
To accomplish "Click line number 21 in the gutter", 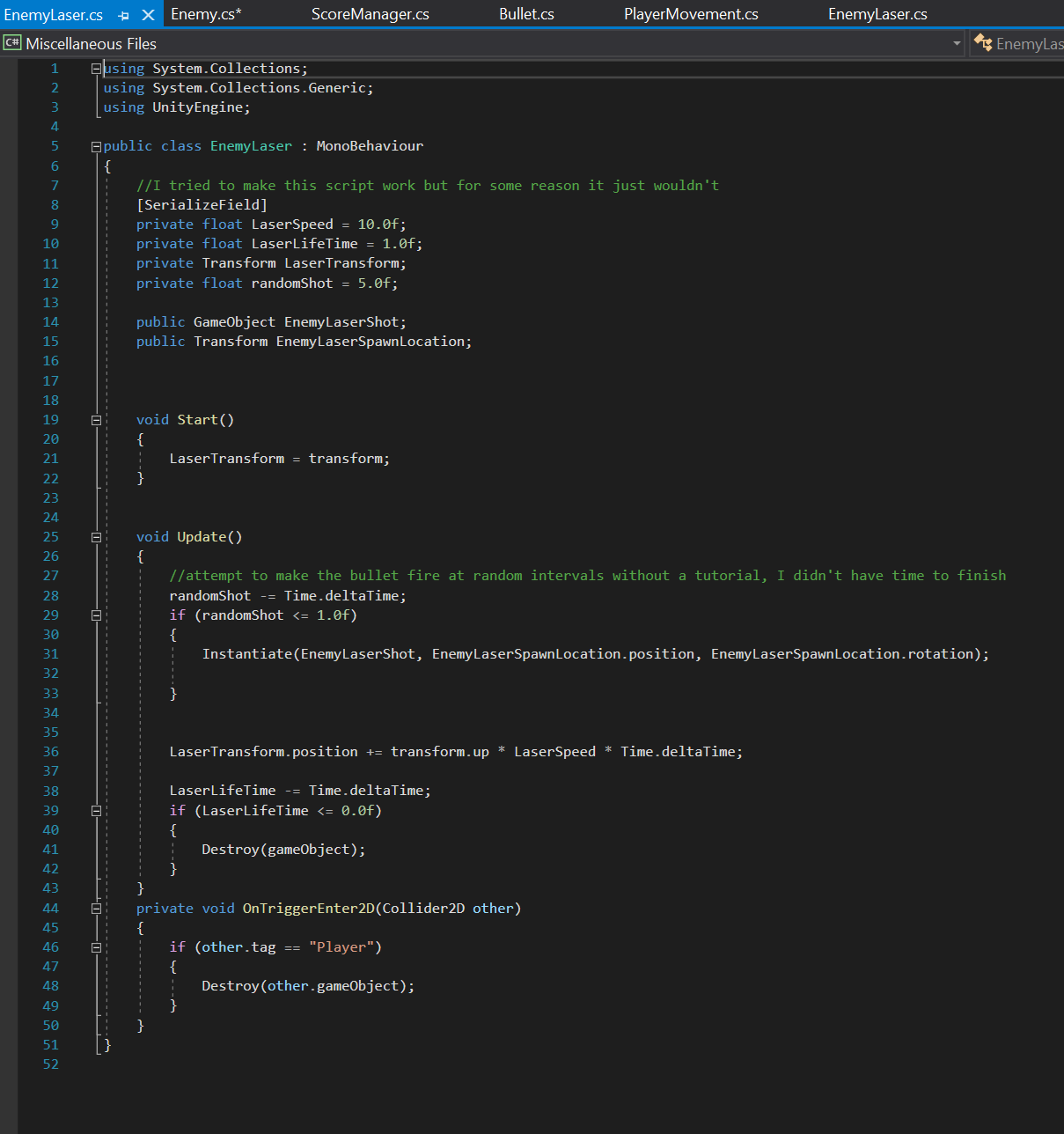I will coord(51,458).
